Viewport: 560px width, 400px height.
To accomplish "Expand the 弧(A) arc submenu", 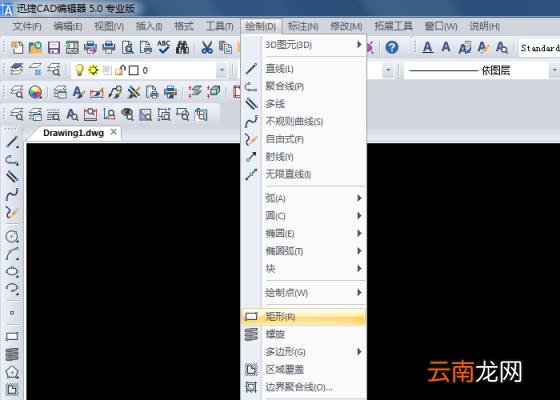I will (304, 198).
